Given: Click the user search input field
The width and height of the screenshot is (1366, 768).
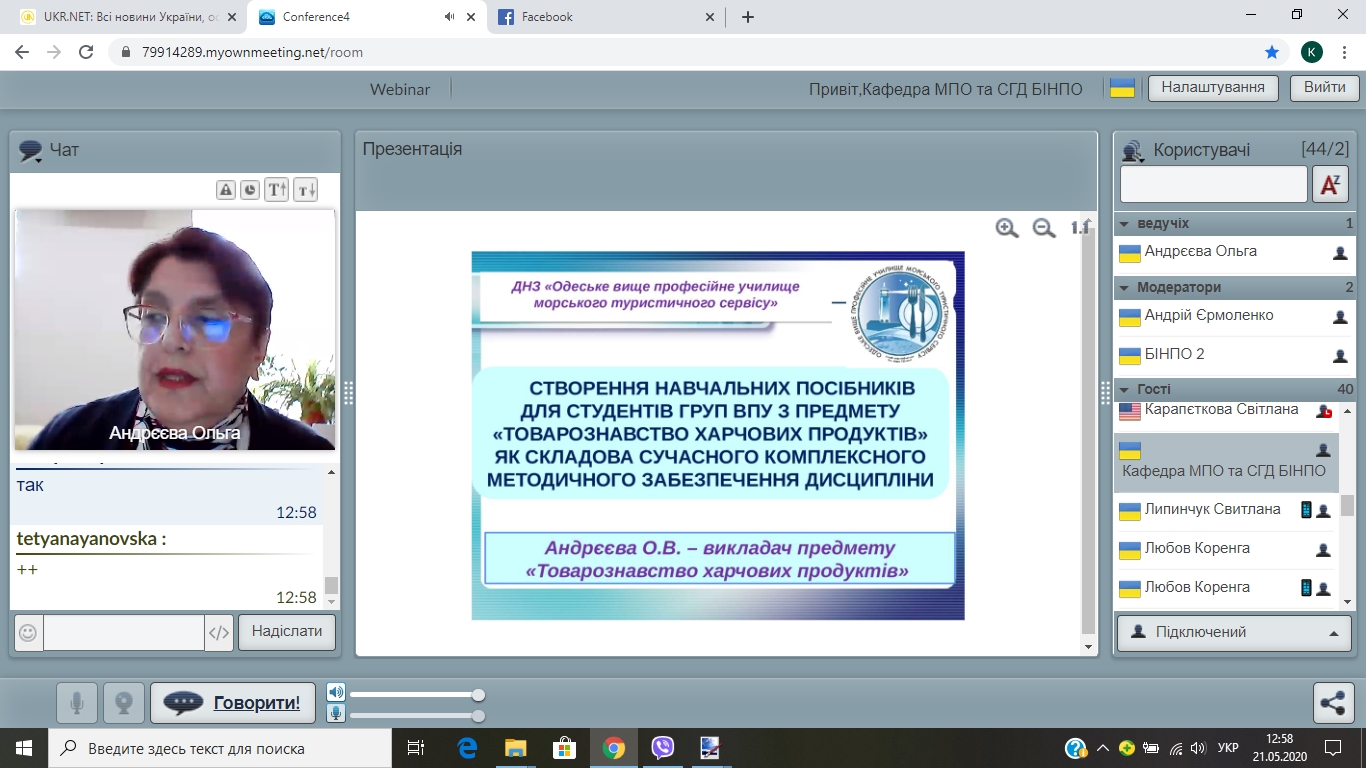Looking at the screenshot, I should pos(1213,184).
